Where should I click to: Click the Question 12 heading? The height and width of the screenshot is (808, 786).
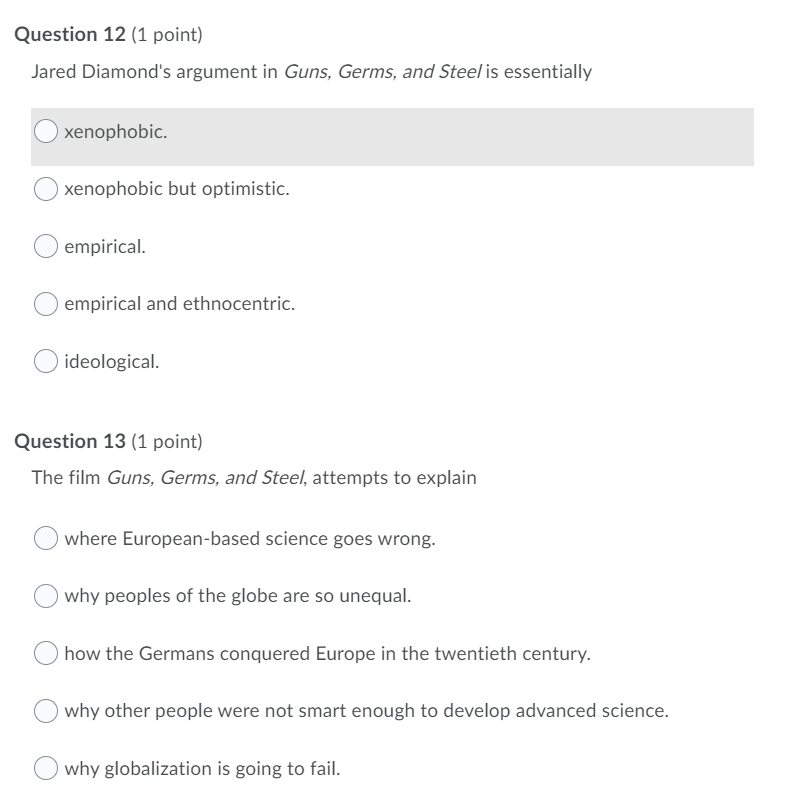[x=108, y=35]
